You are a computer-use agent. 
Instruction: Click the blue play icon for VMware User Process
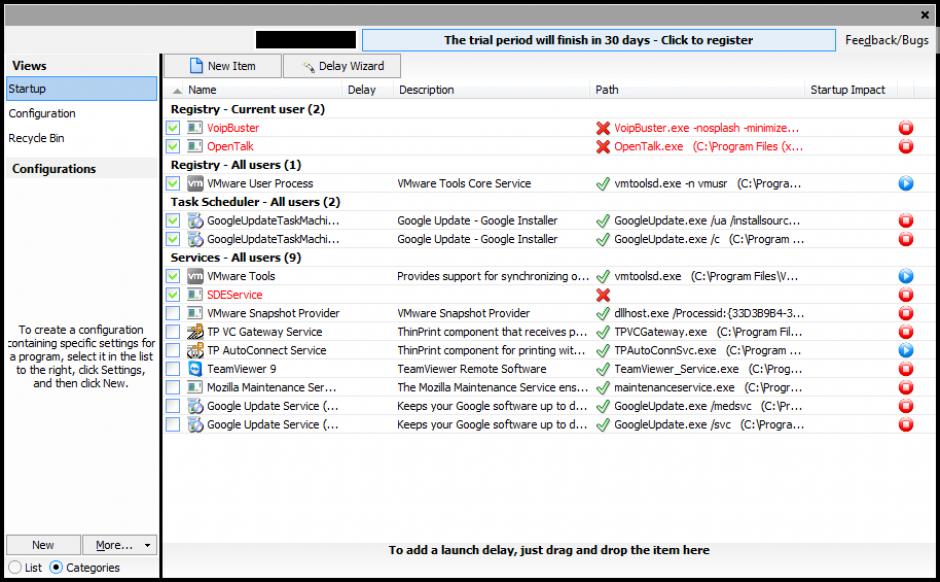[x=905, y=183]
